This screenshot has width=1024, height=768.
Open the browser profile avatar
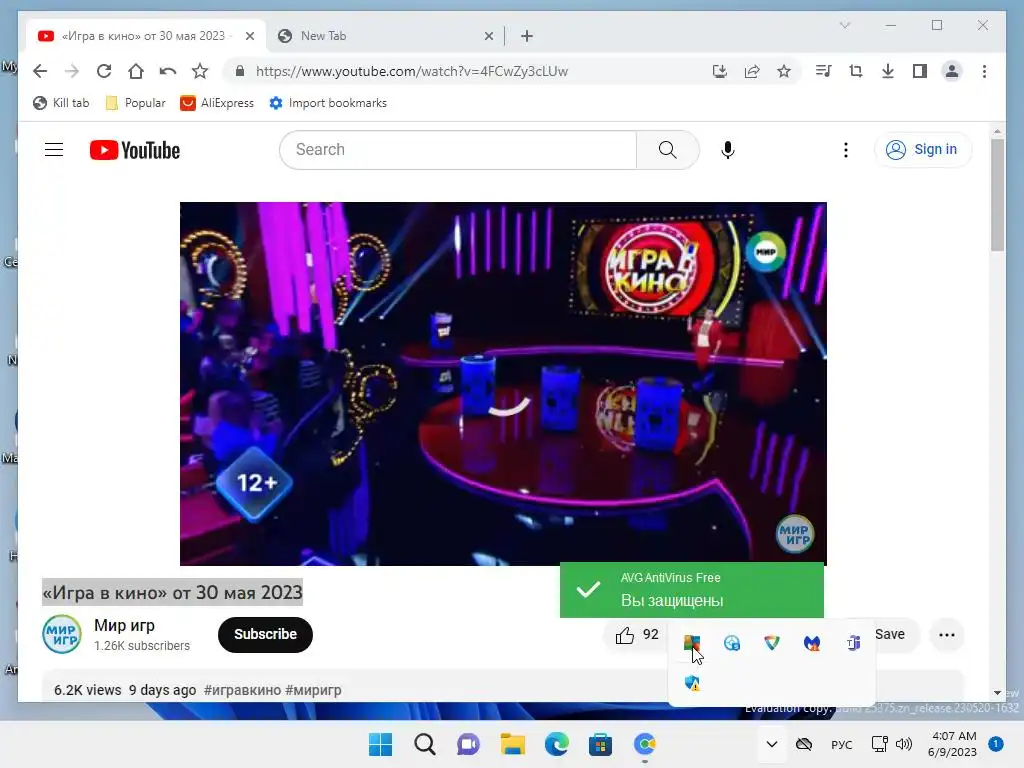(952, 71)
